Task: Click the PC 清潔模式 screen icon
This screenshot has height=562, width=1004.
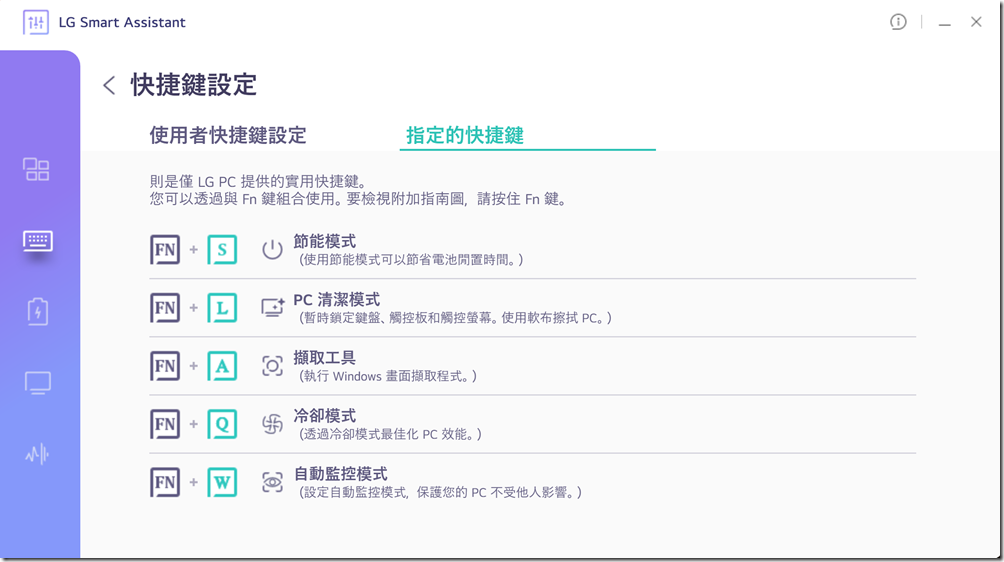Action: tap(272, 308)
